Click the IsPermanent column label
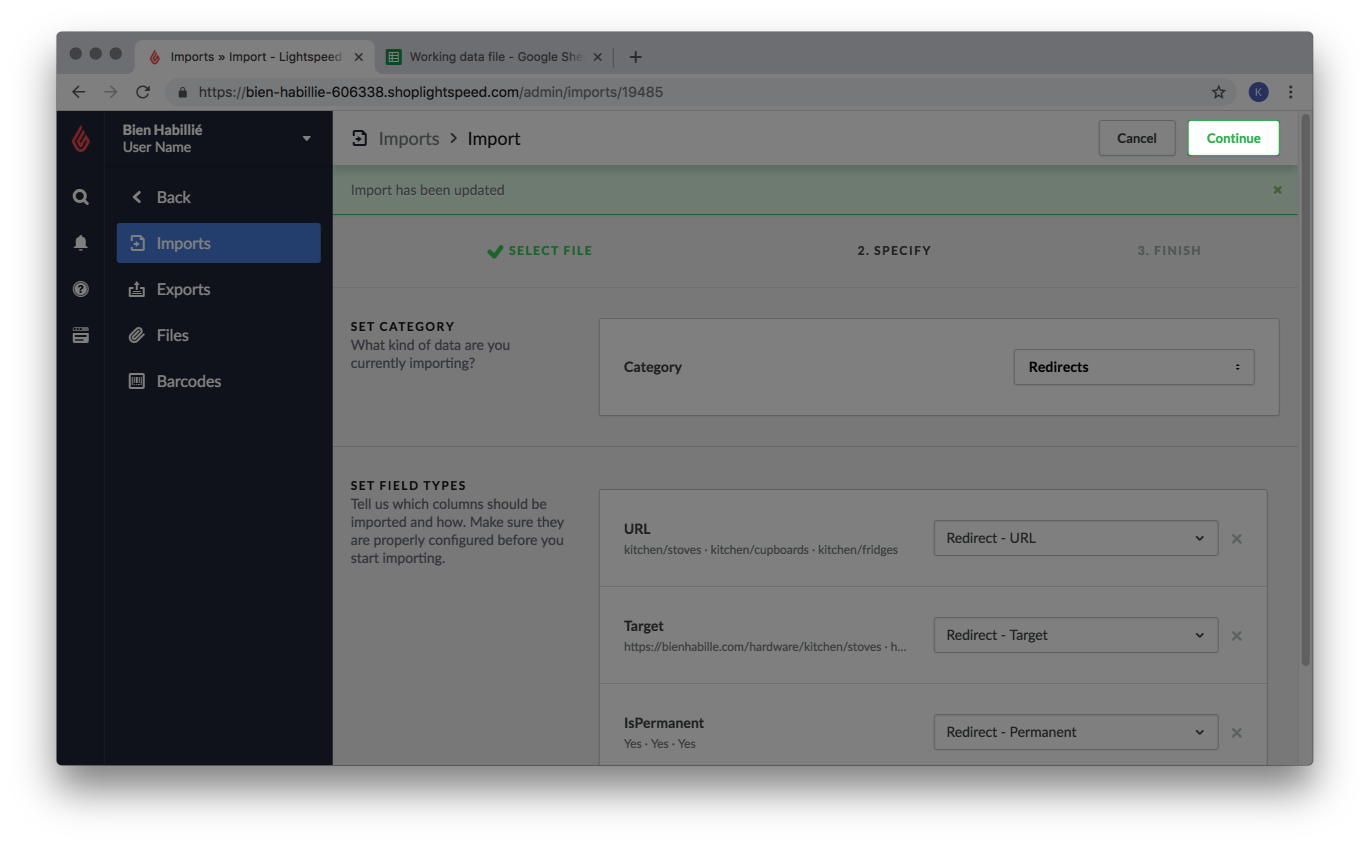Image resolution: width=1368 pixels, height=845 pixels. [x=664, y=723]
